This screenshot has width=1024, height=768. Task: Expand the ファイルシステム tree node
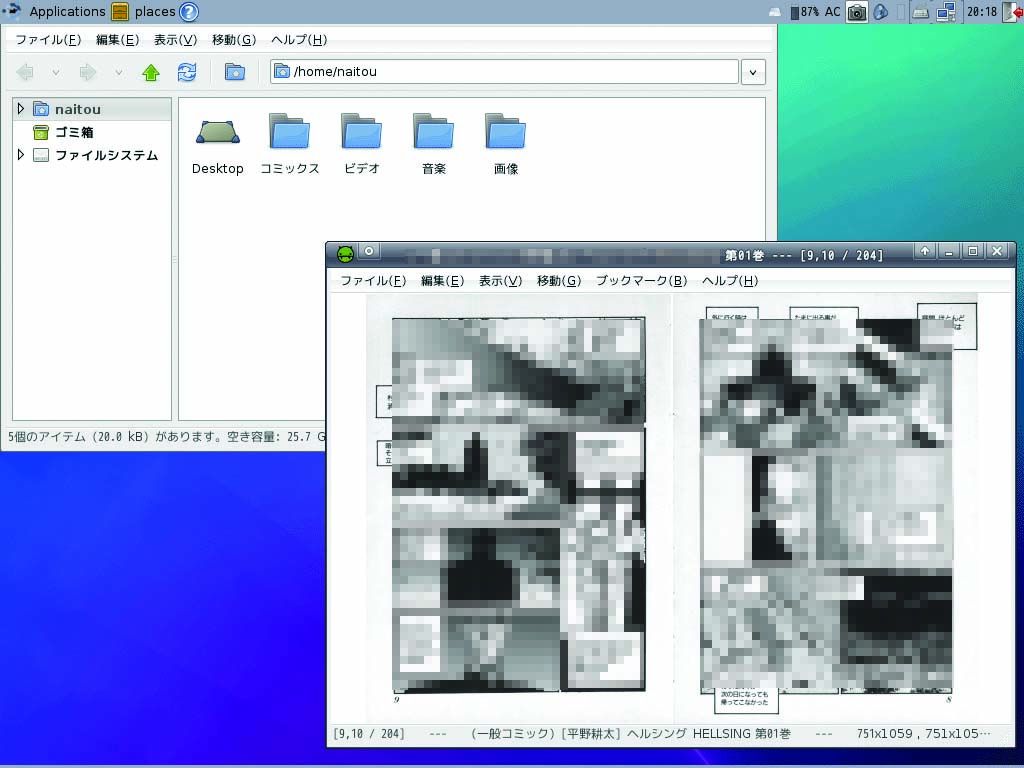click(21, 155)
